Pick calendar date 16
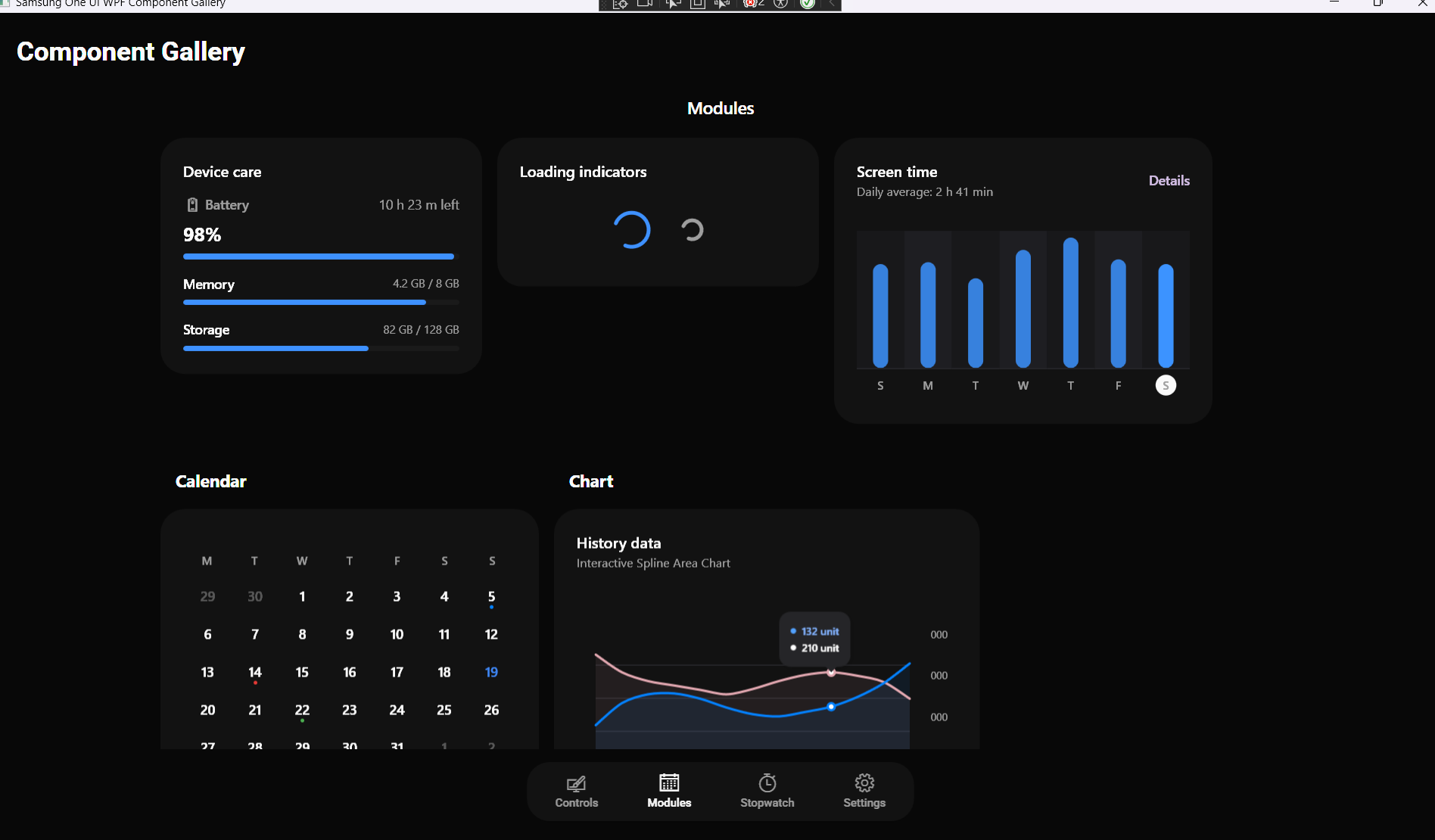This screenshot has height=840, width=1435. point(350,672)
